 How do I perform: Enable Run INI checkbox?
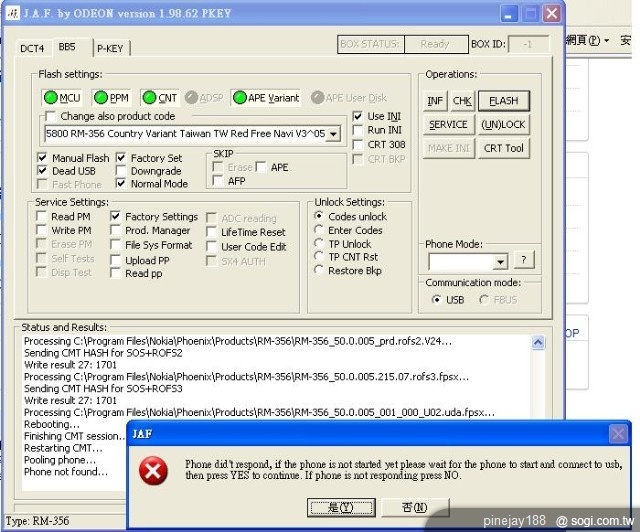(358, 130)
